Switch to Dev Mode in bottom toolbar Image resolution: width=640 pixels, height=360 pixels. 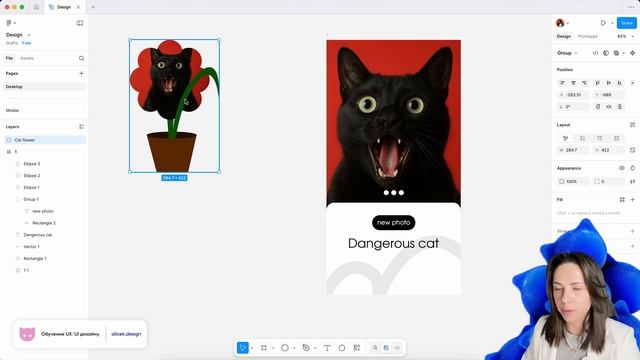coord(397,348)
